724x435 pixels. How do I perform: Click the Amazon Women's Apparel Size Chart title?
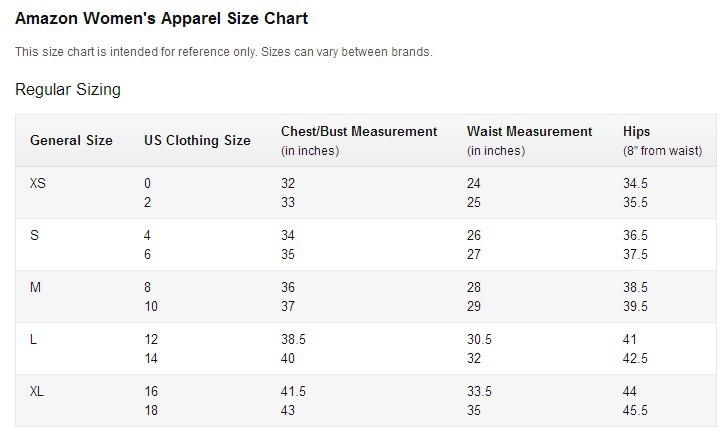click(161, 18)
